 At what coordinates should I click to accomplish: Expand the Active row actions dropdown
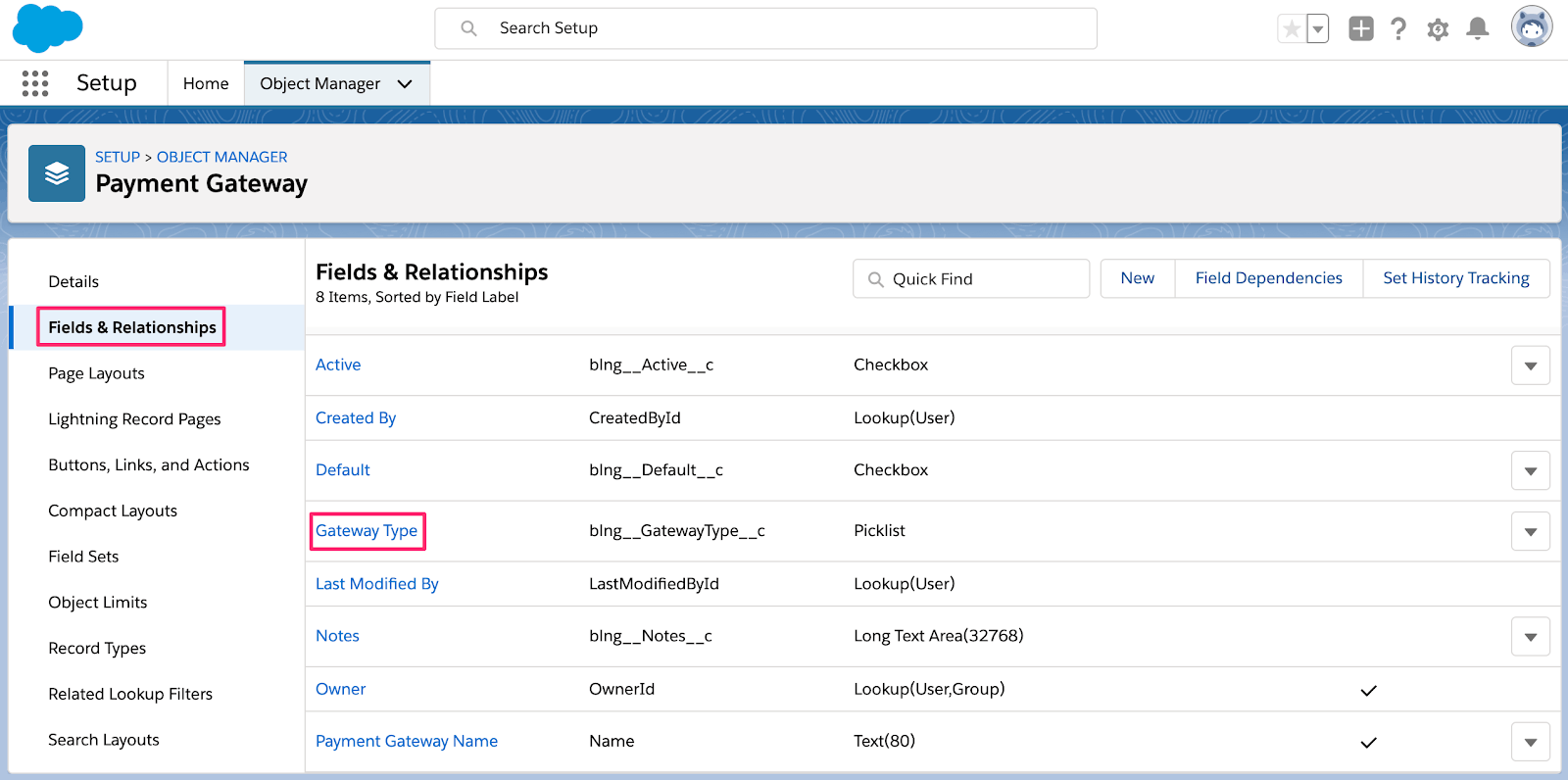point(1530,366)
